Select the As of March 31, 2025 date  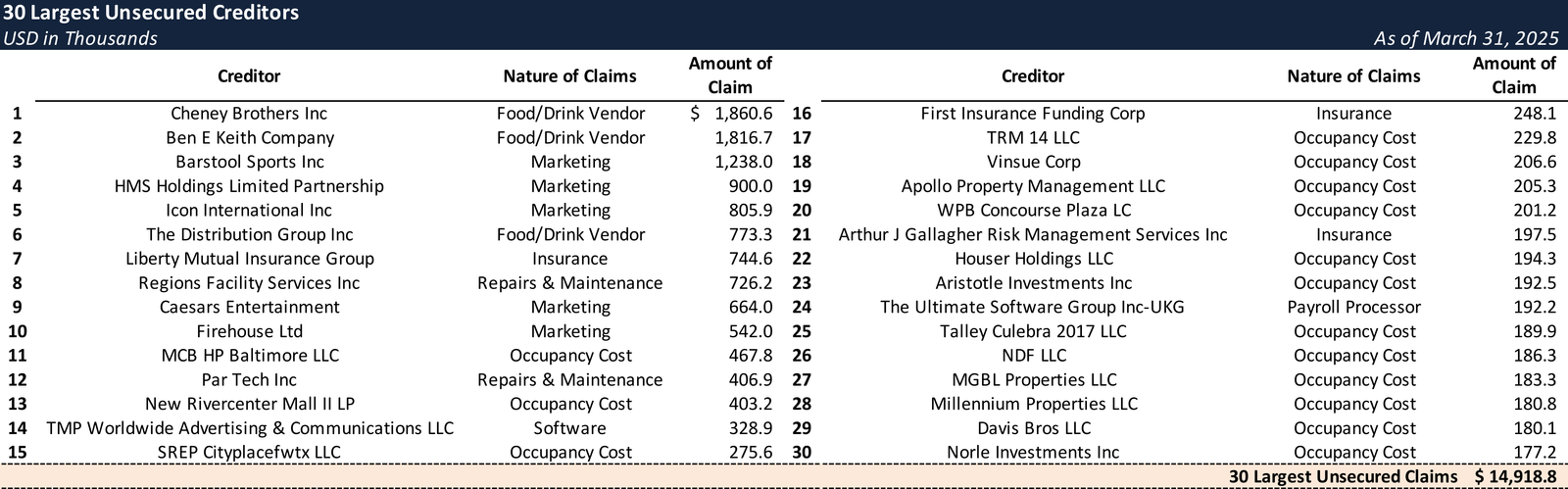coord(1465,38)
